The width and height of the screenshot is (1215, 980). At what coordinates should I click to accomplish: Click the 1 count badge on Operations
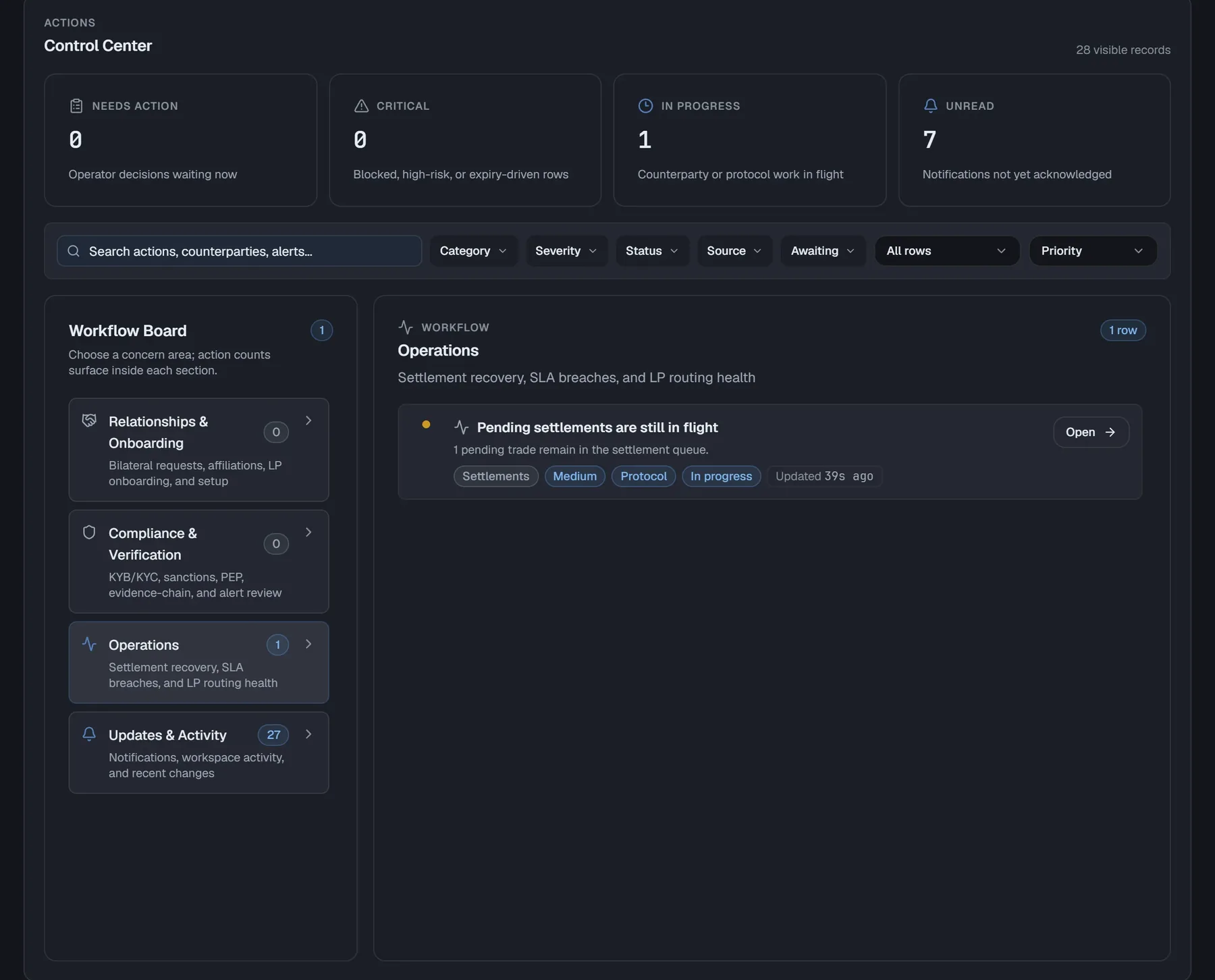pyautogui.click(x=277, y=645)
